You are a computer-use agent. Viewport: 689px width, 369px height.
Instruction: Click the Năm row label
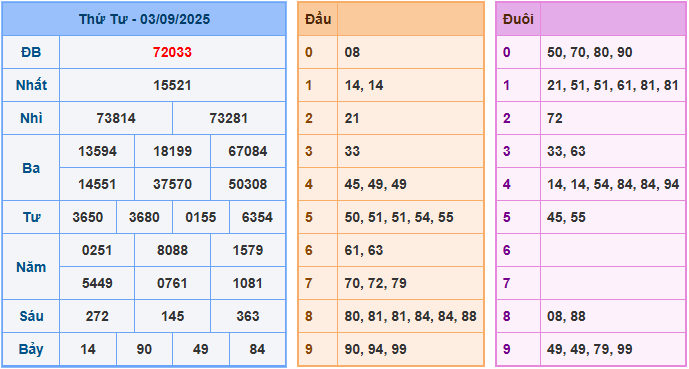tap(31, 267)
